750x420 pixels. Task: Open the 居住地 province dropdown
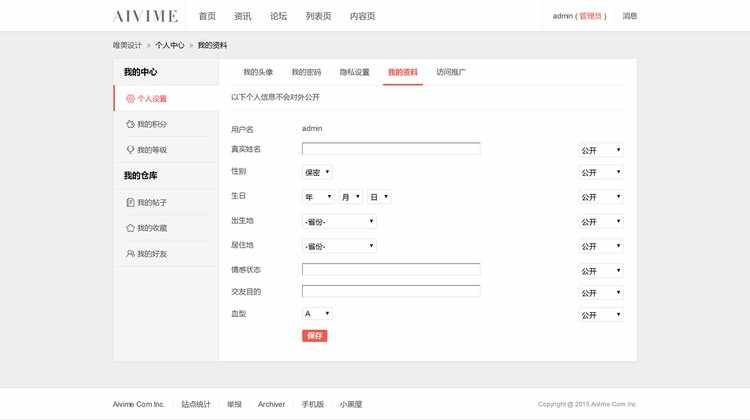coord(339,246)
